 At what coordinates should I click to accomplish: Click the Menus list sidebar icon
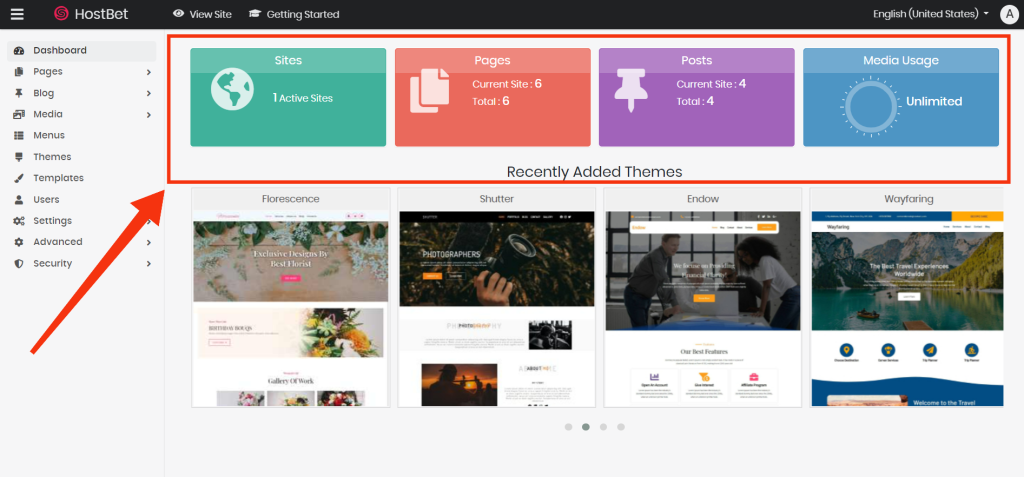point(19,135)
